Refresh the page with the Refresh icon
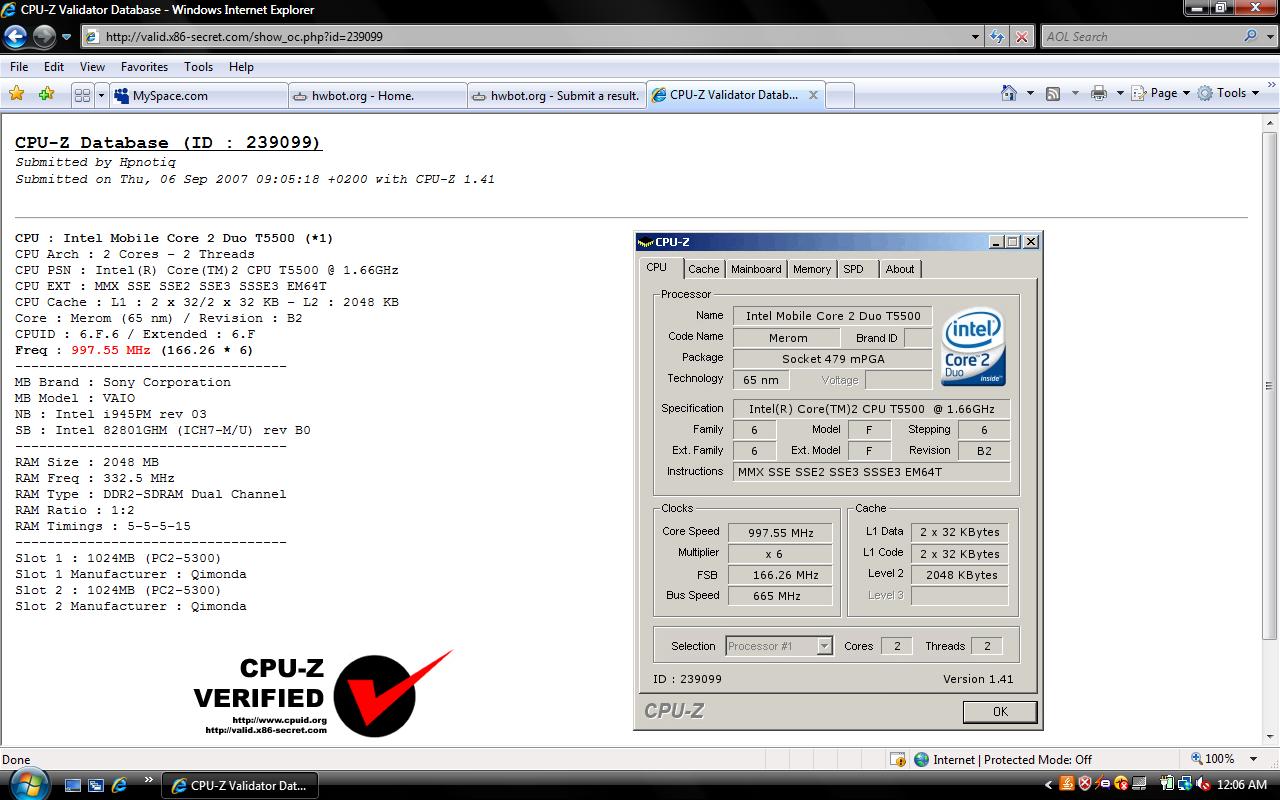Screen dimensions: 1280x800 point(997,37)
